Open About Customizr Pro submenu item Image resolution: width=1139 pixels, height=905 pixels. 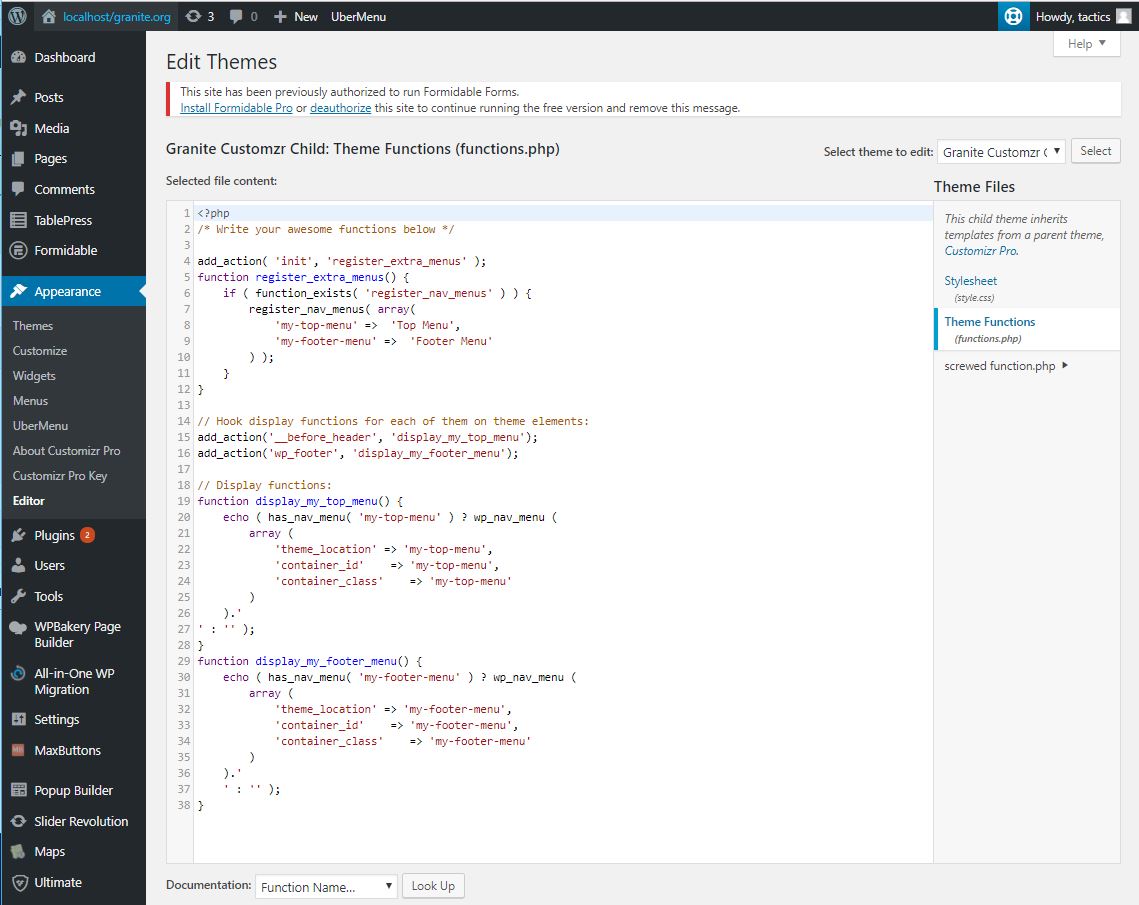click(x=67, y=451)
